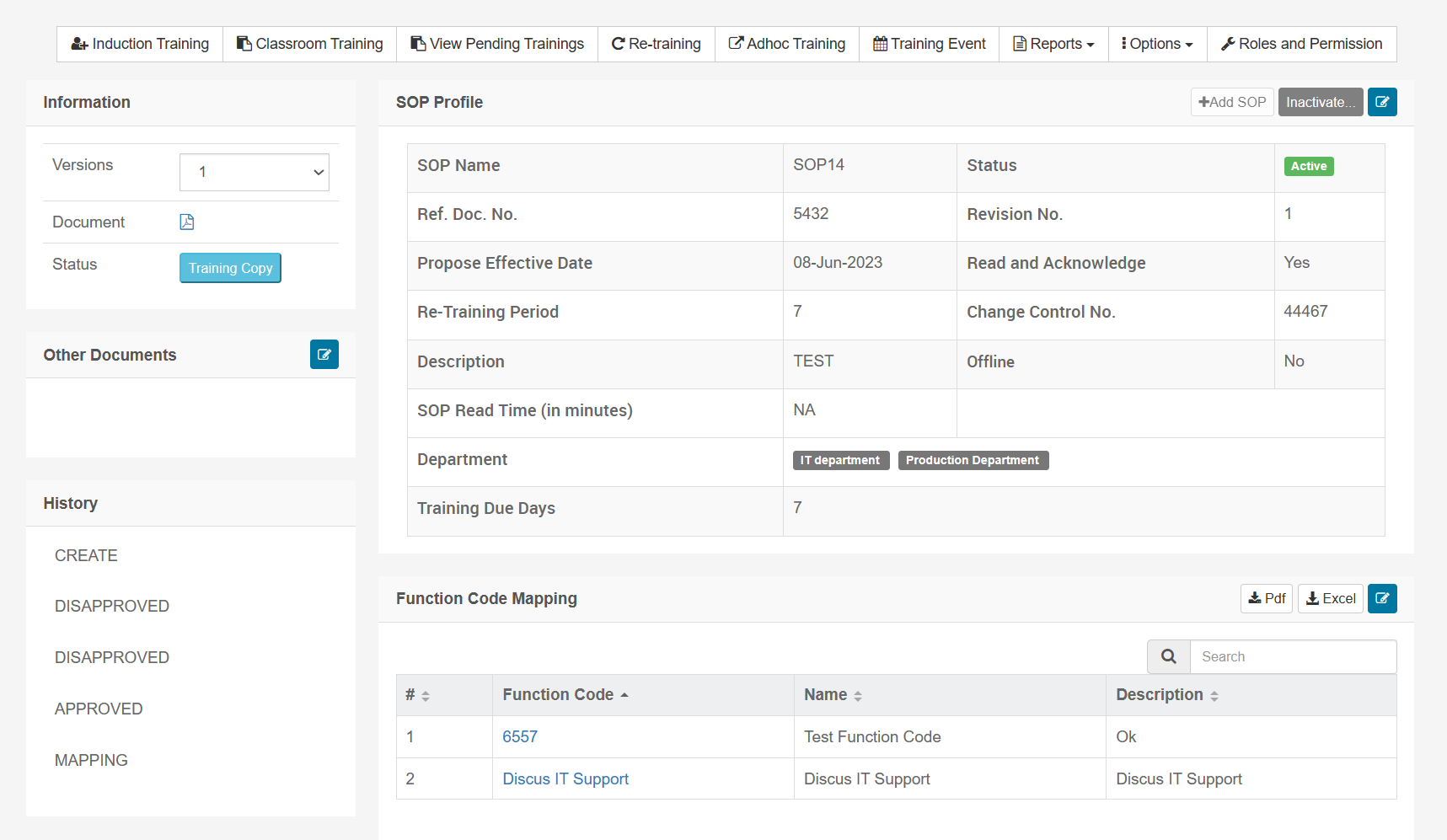
Task: Click Ref. Doc. No. value 5432
Action: click(x=811, y=214)
